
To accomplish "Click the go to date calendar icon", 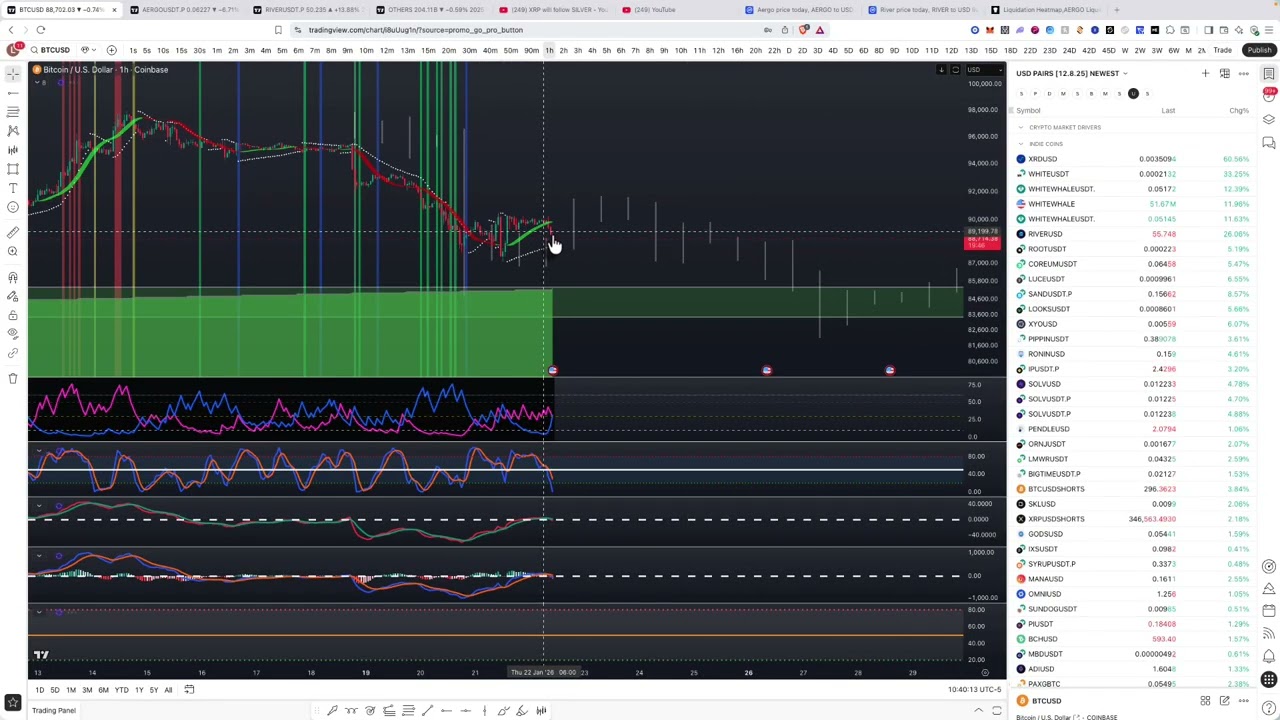I will pos(189,690).
